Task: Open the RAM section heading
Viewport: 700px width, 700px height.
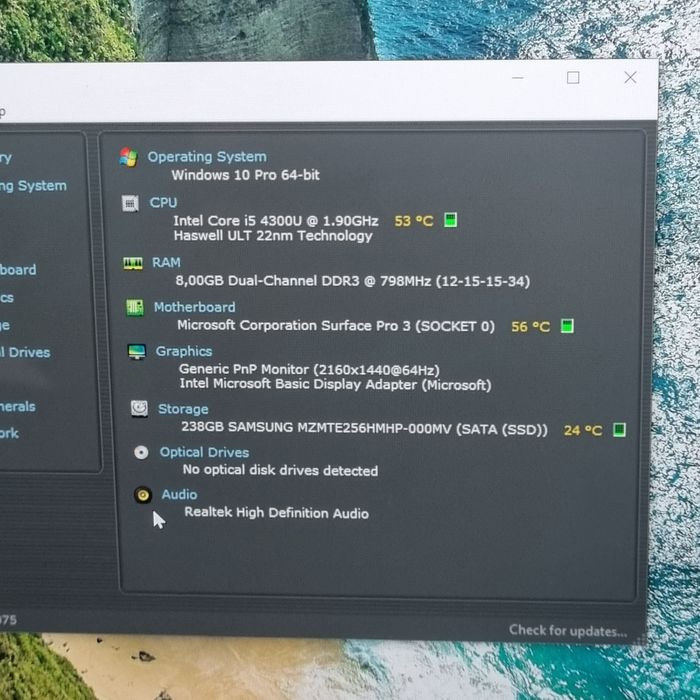Action: point(166,262)
